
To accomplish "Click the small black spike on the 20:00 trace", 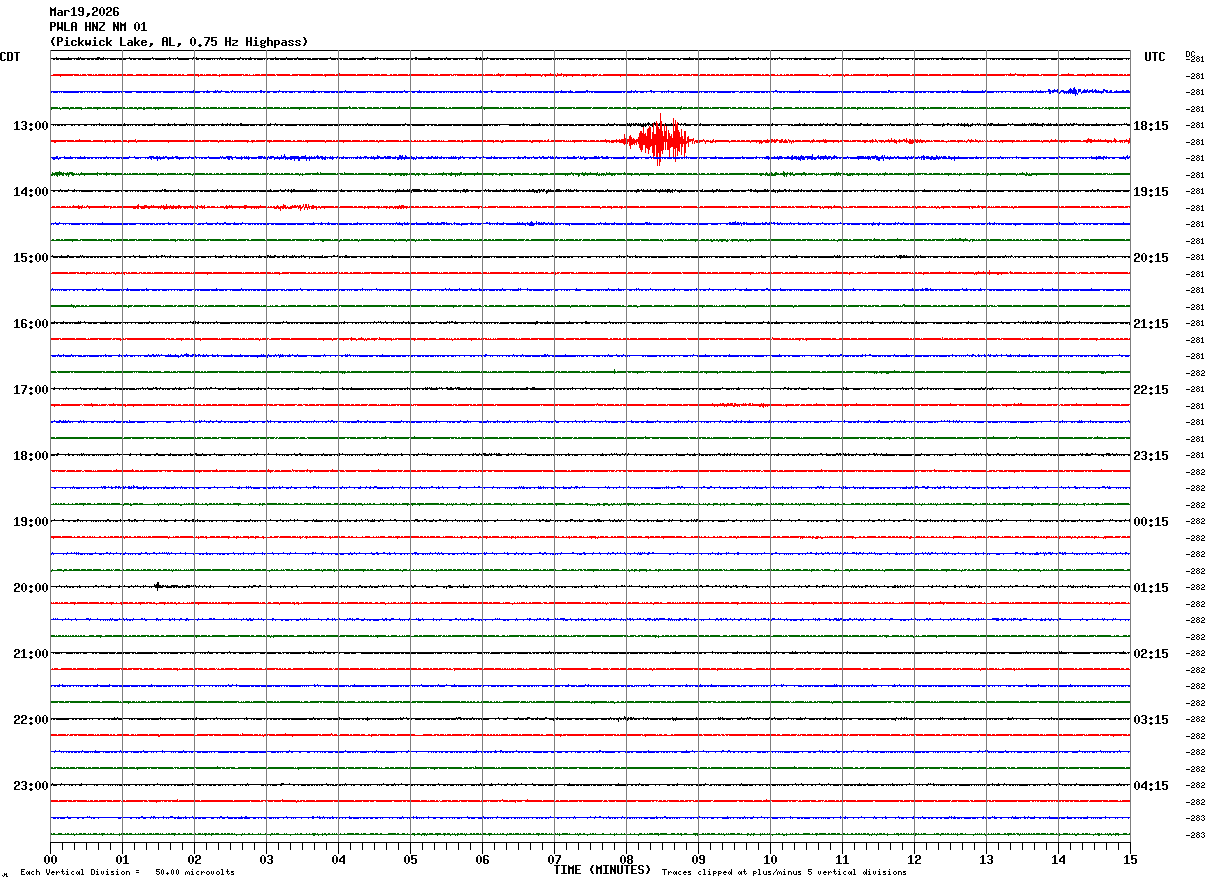I will point(157,586).
